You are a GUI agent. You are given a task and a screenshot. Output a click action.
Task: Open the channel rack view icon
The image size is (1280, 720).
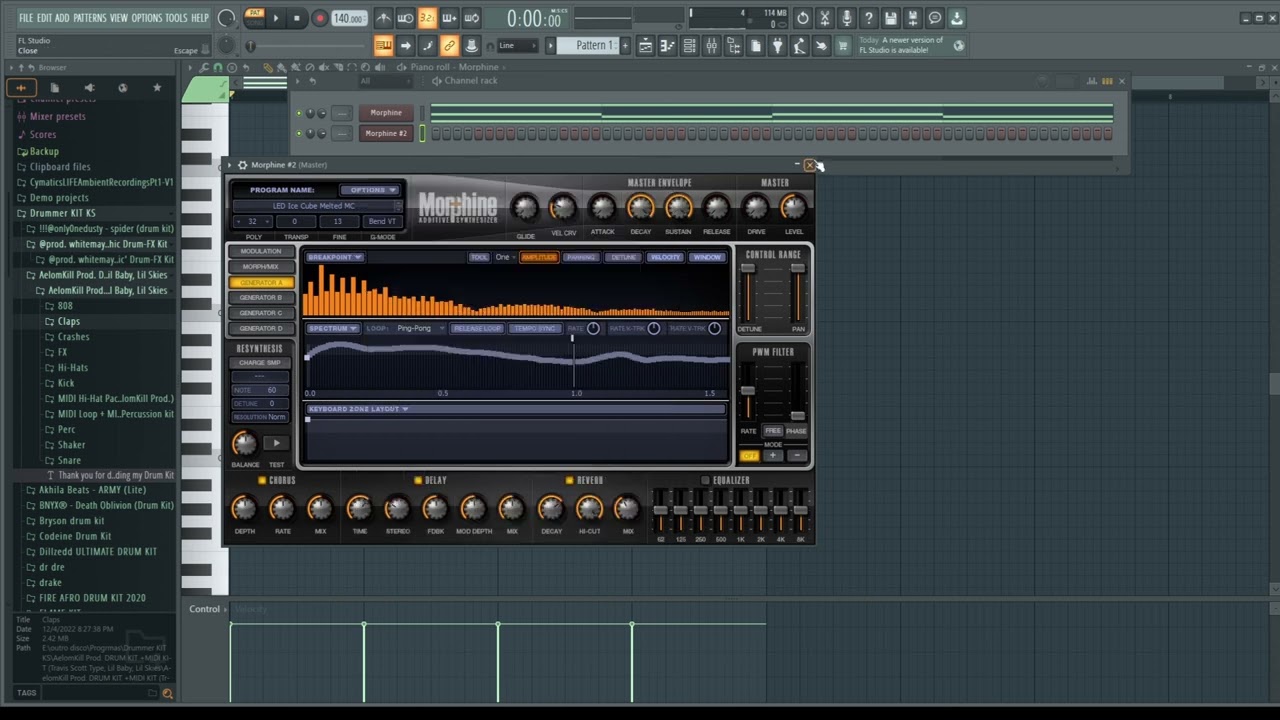[x=690, y=46]
